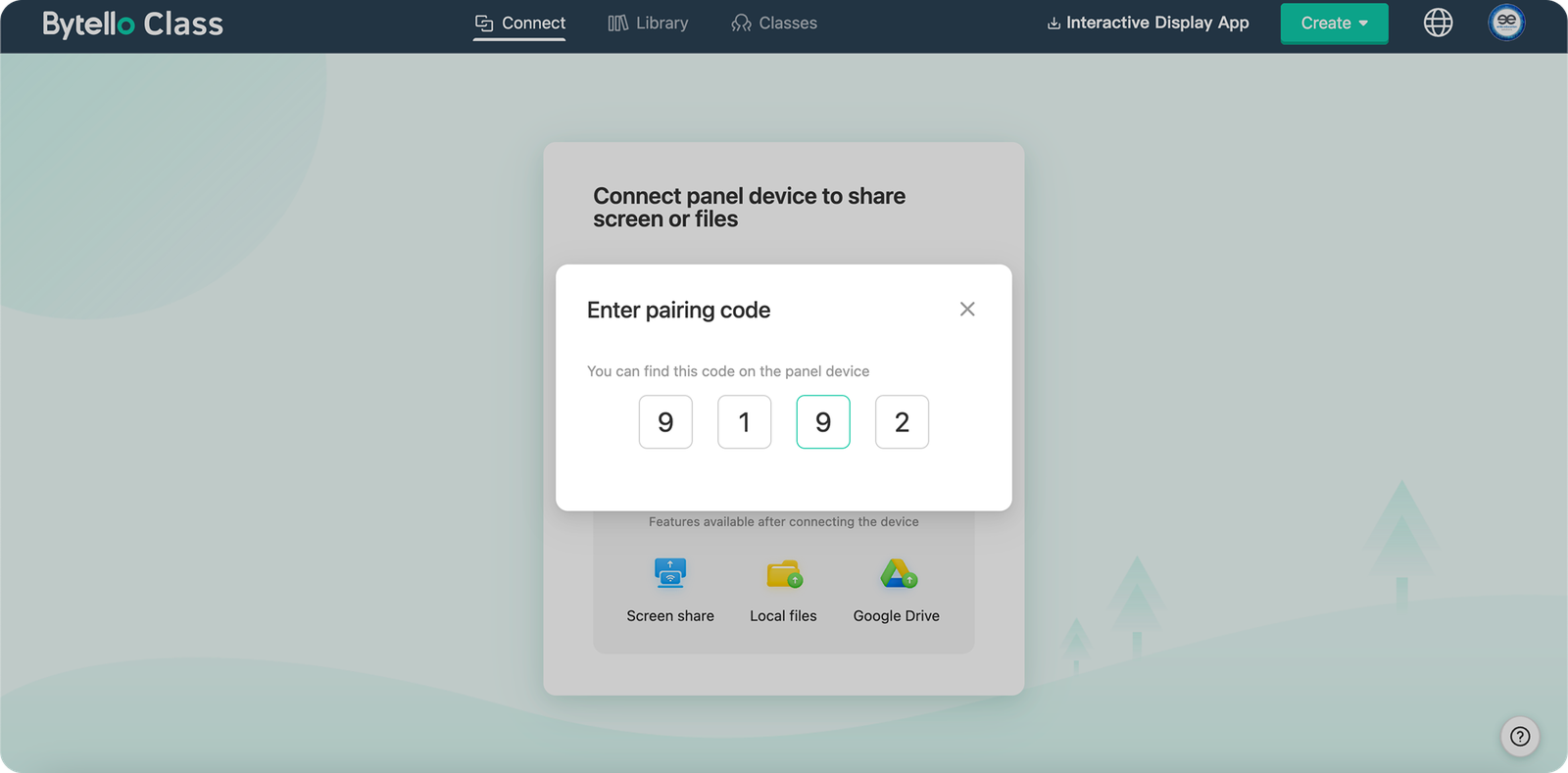Click the Create button caret arrow
This screenshot has height=773, width=1568.
pos(1363,24)
